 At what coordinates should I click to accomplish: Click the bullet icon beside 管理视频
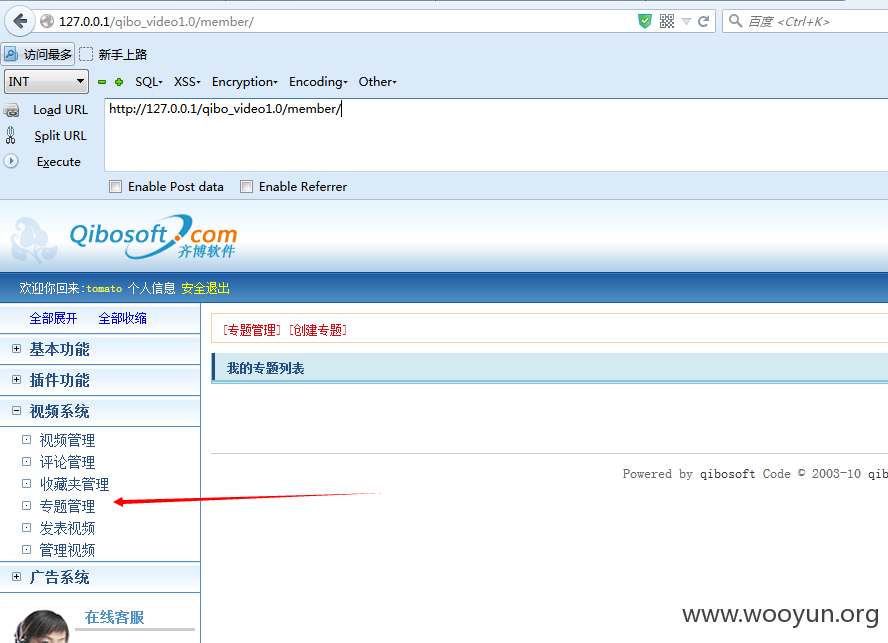pos(26,550)
